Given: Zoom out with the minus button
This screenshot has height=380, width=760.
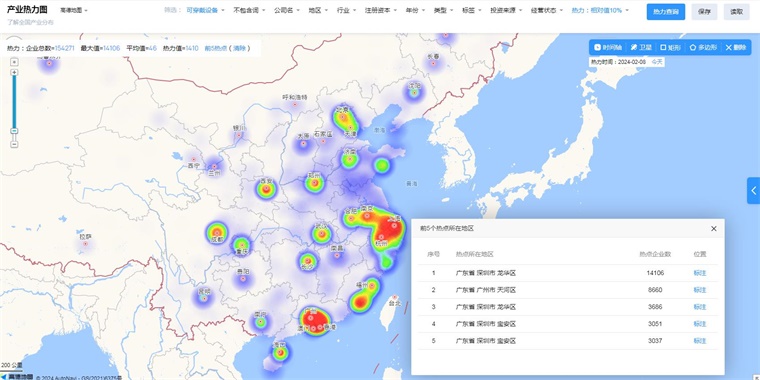Looking at the screenshot, I should tap(15, 144).
